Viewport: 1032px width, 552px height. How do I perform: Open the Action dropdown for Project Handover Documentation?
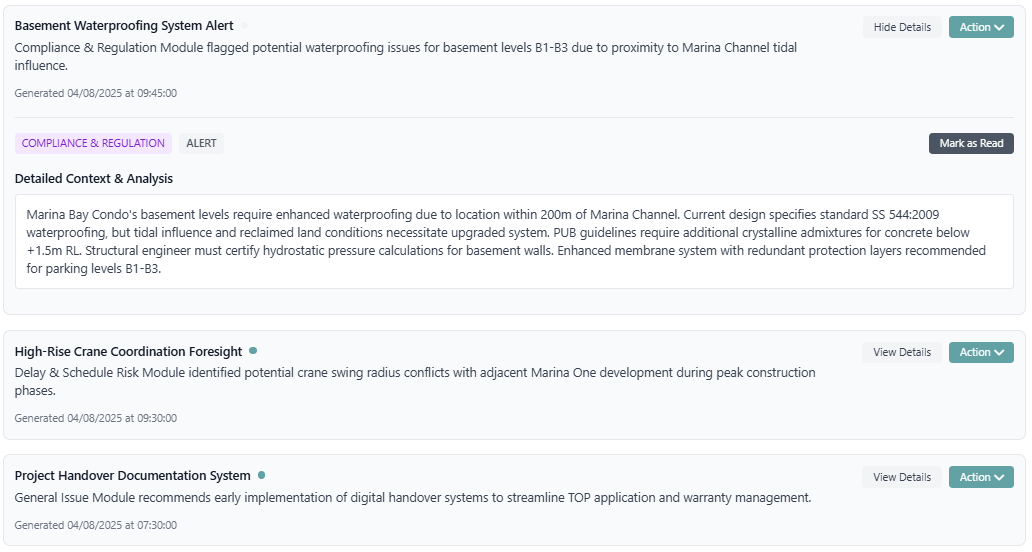pos(981,477)
